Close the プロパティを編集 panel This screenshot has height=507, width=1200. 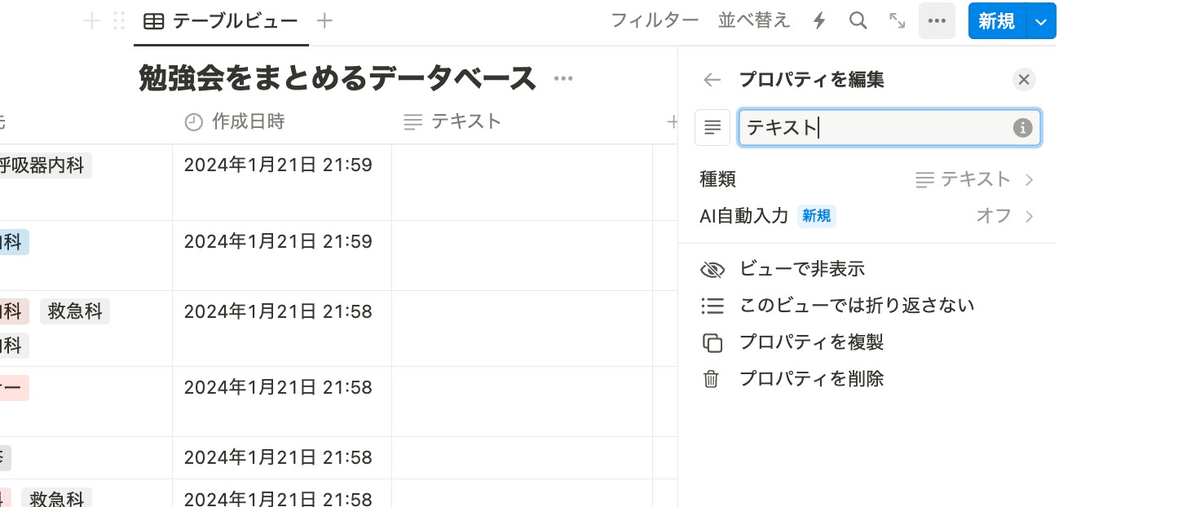[1023, 80]
